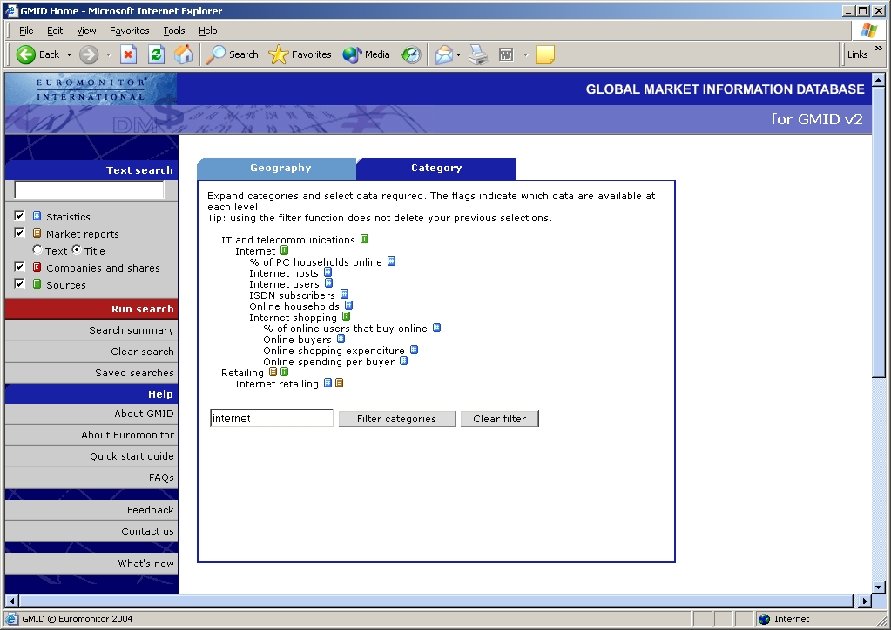Screen dimensions: 891x630
Task: Click the Print icon in the browser toolbar
Action: pos(477,55)
